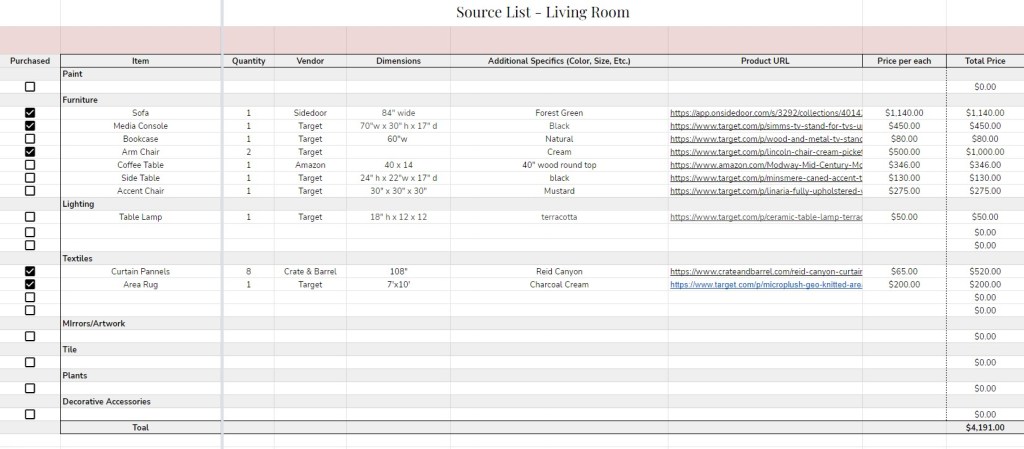Mark the Table Lamp as purchased
Image resolution: width=1024 pixels, height=449 pixels.
coord(30,217)
